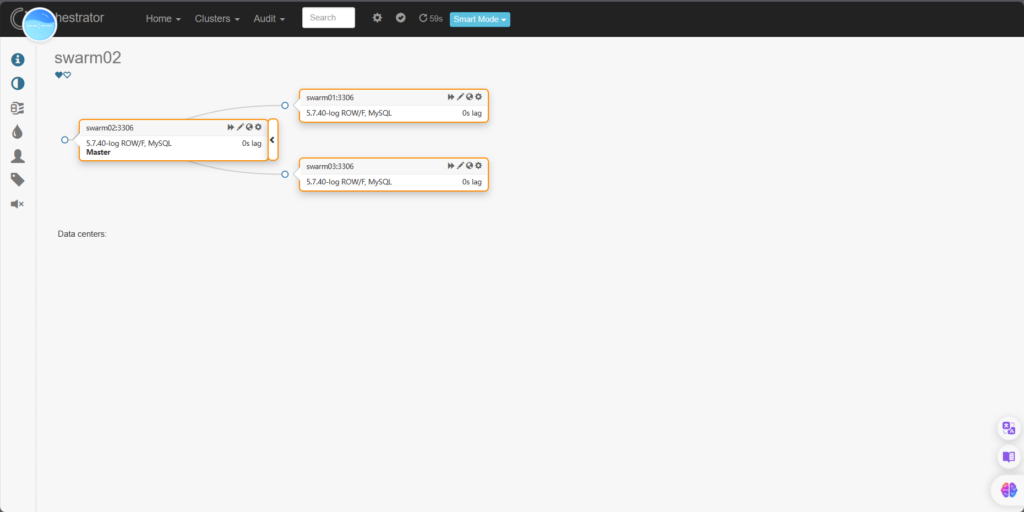
Task: Click the user silhouette sidebar icon
Action: 18,156
